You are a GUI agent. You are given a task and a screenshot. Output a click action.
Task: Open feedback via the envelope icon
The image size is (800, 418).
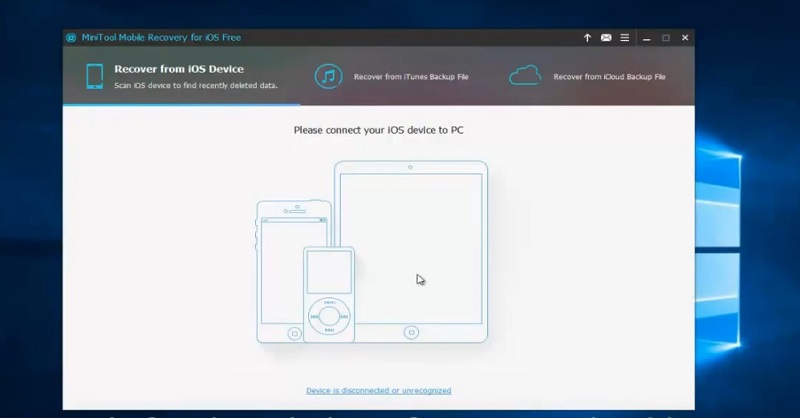pos(606,38)
